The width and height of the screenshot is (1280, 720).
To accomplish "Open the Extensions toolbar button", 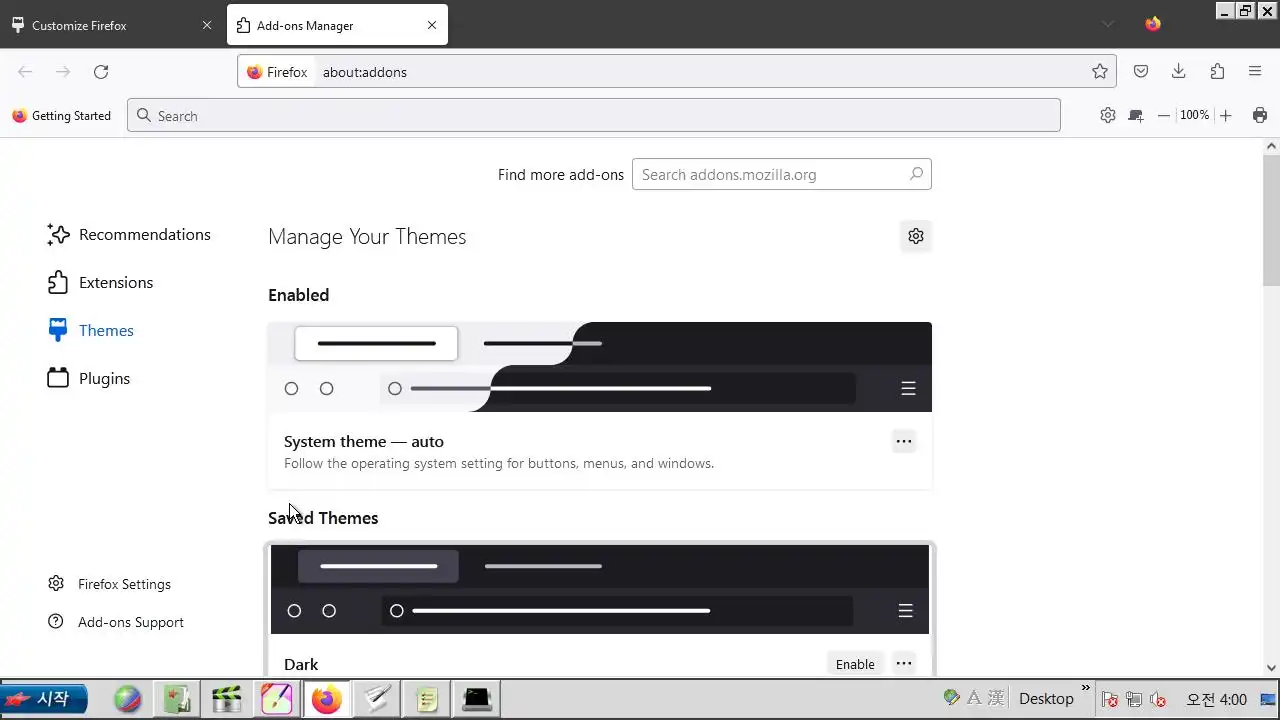I will coord(1217,71).
